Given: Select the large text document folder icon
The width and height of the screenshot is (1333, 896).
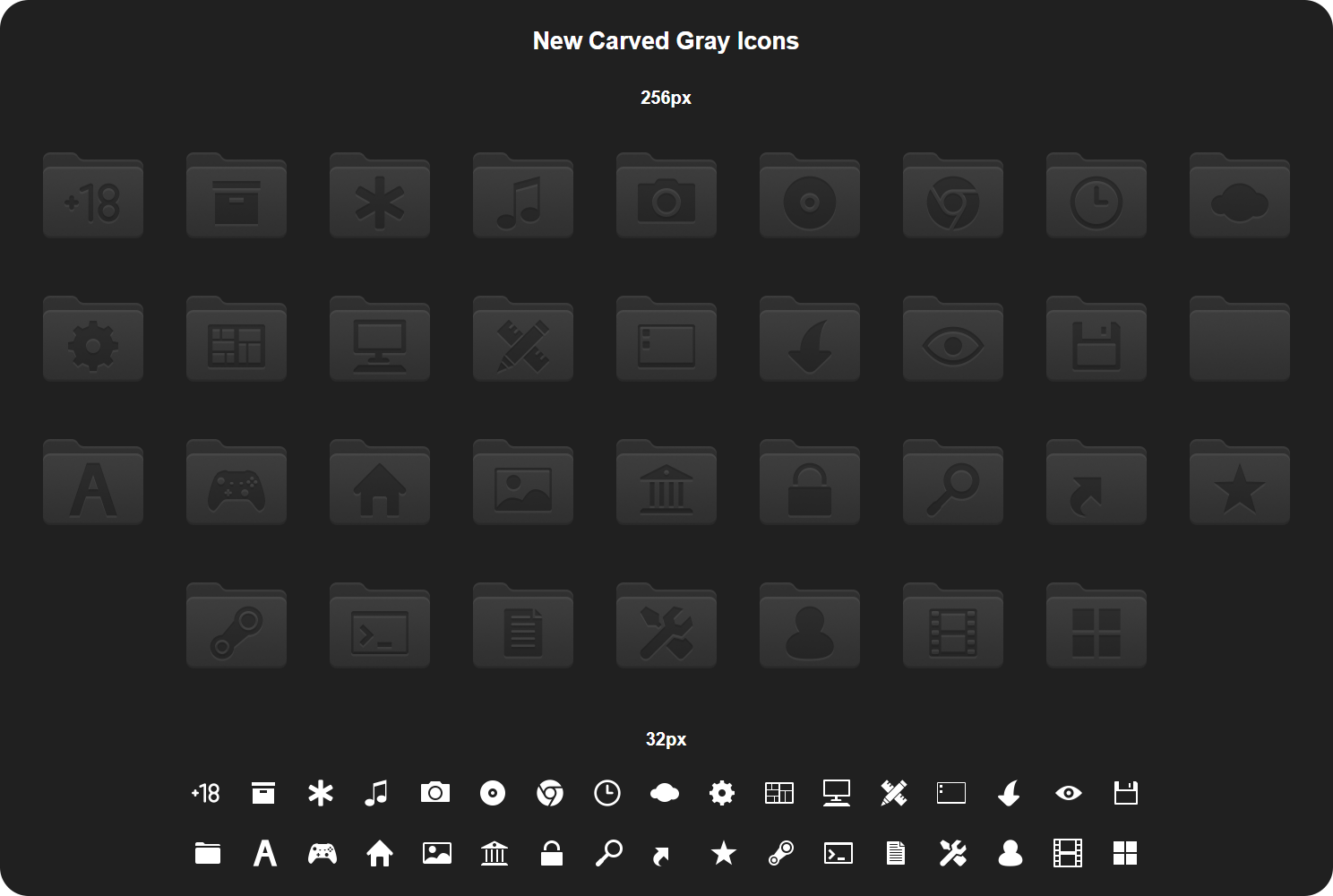Looking at the screenshot, I should pyautogui.click(x=523, y=625).
